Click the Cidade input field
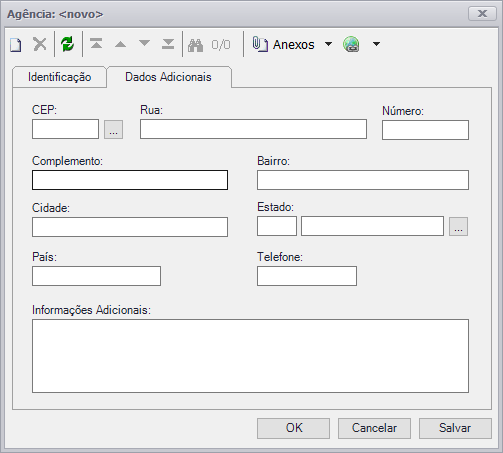This screenshot has height=453, width=503. pyautogui.click(x=130, y=227)
